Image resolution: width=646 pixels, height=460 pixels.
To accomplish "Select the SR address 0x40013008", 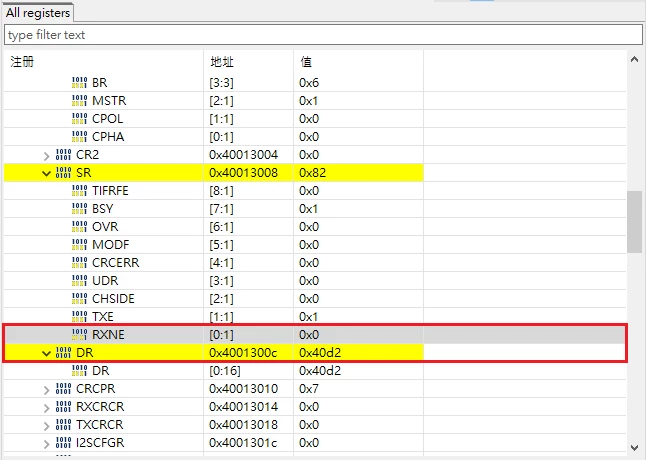I will point(243,173).
